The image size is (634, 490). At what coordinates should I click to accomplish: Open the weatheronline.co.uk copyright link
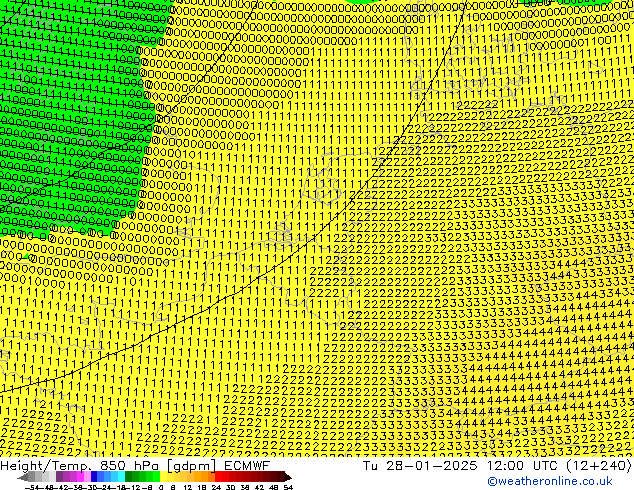tap(550, 481)
